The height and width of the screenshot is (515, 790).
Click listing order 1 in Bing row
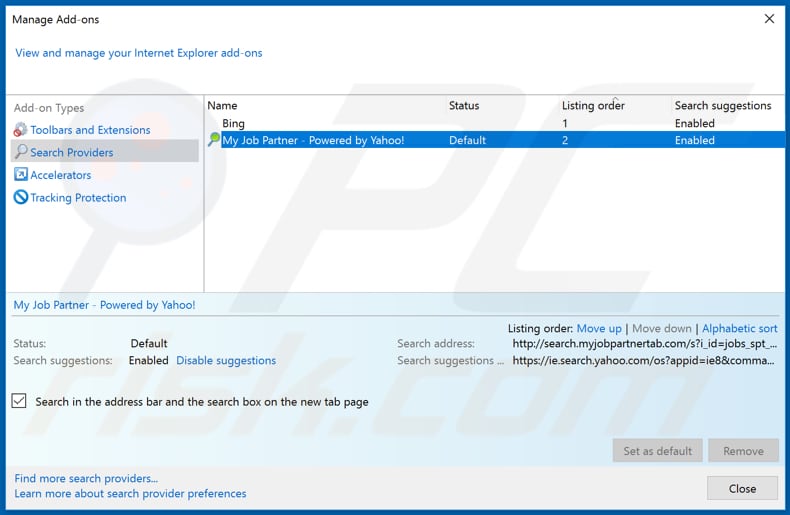[x=565, y=123]
